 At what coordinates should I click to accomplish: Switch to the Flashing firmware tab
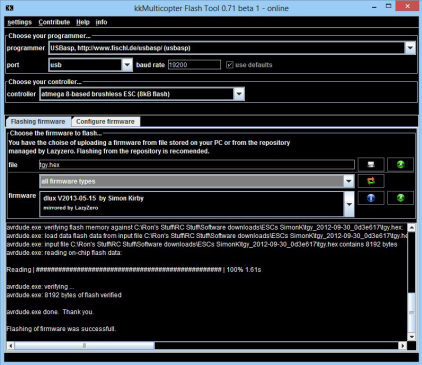(38, 122)
